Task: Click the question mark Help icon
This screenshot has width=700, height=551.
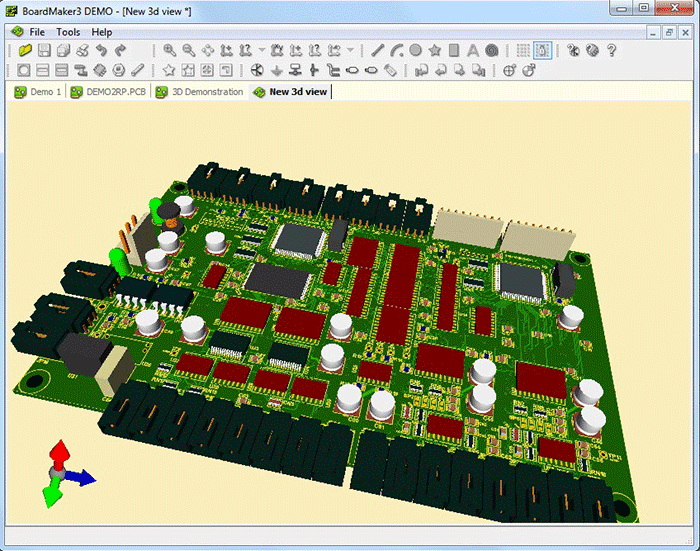Action: tap(612, 50)
